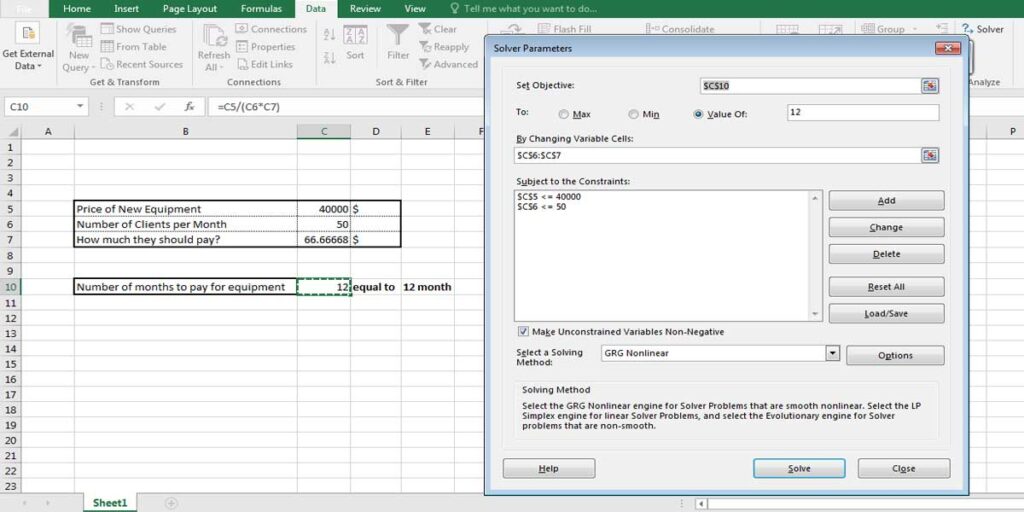Click the Solve button
1024x512 pixels.
(799, 468)
